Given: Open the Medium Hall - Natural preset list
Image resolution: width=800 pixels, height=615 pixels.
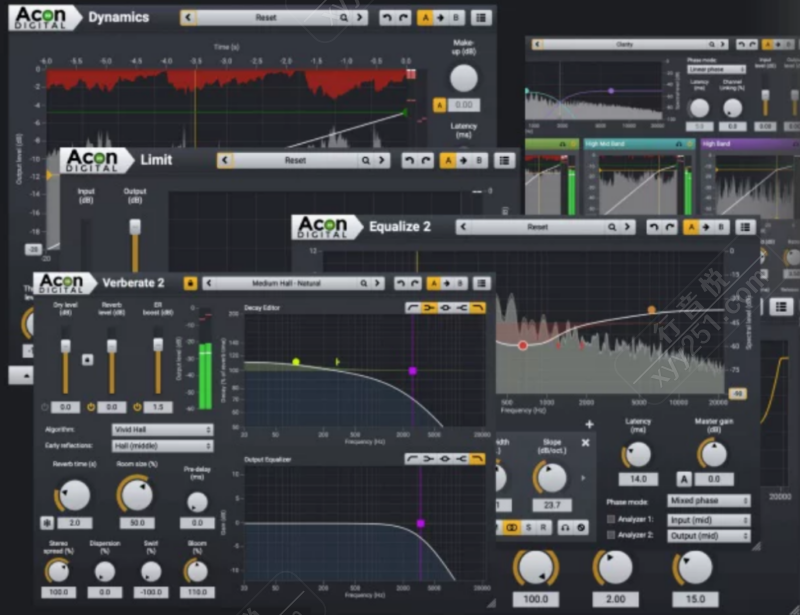Looking at the screenshot, I should 286,283.
